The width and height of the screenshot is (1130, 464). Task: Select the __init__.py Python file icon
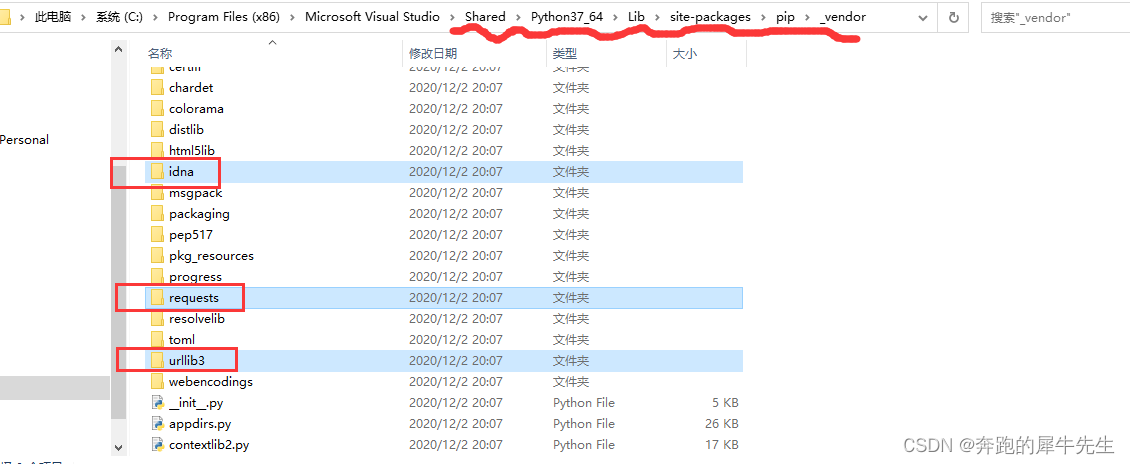158,403
